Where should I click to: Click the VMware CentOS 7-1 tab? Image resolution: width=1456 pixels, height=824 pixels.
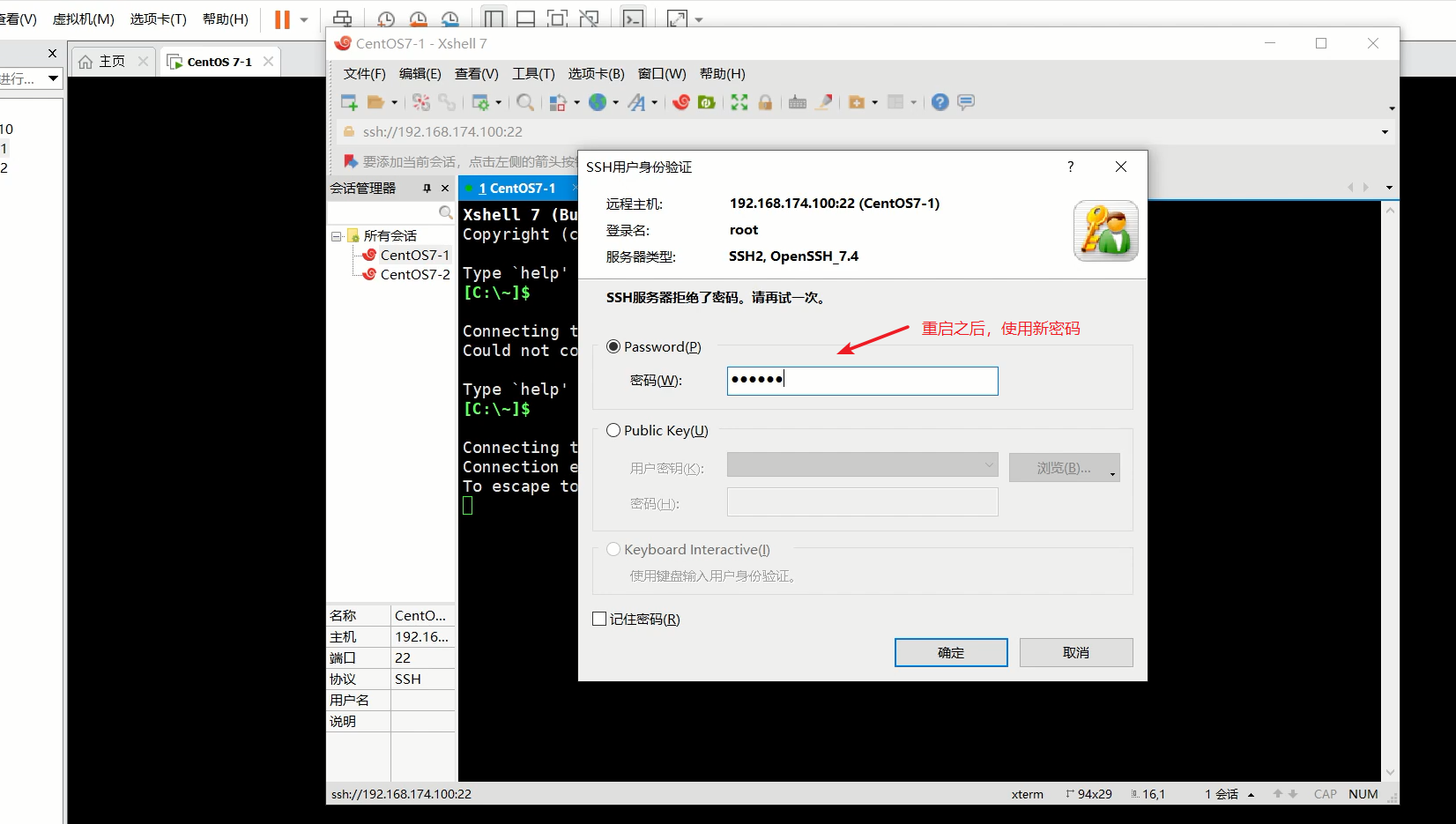[219, 62]
